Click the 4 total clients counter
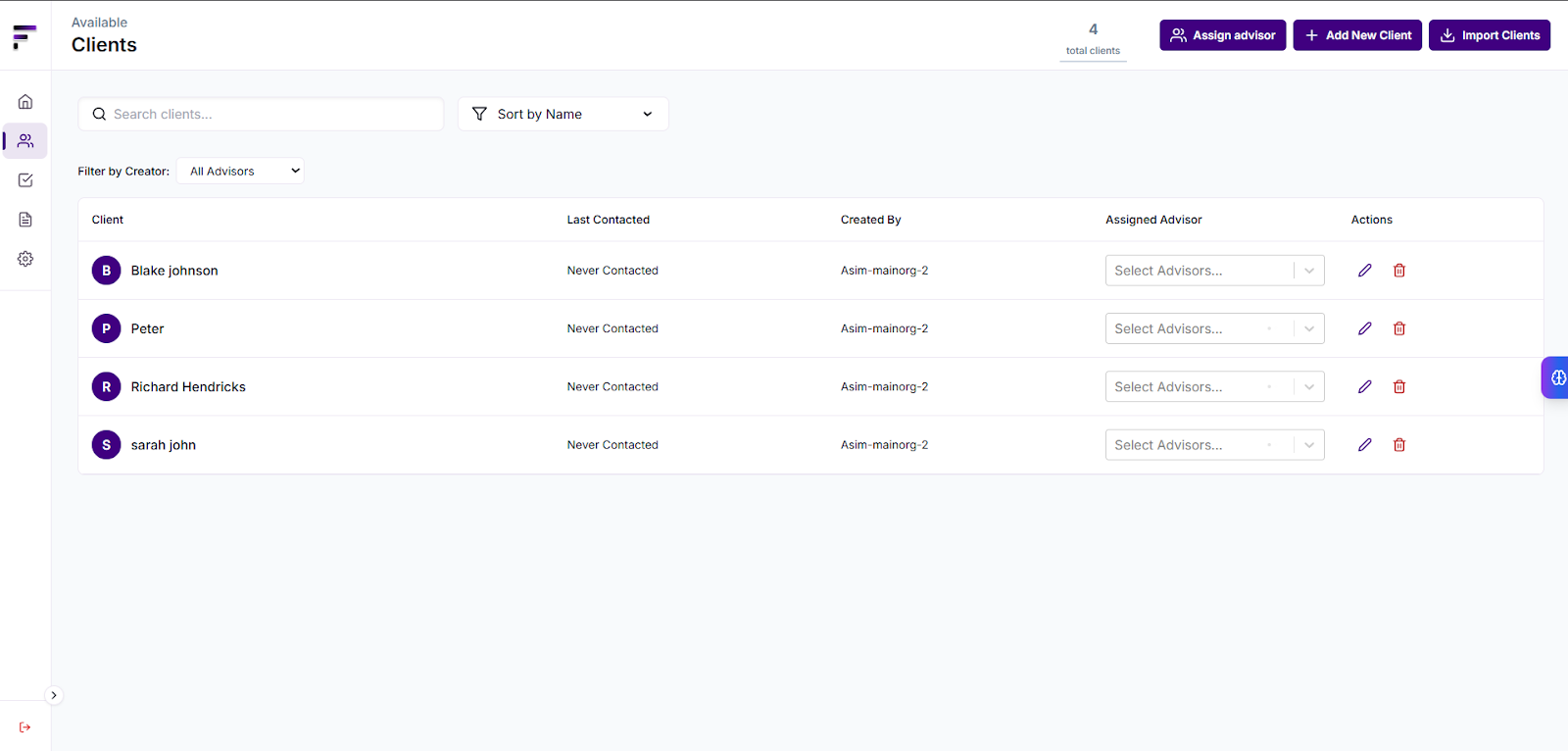The height and width of the screenshot is (751, 1568). click(1093, 39)
